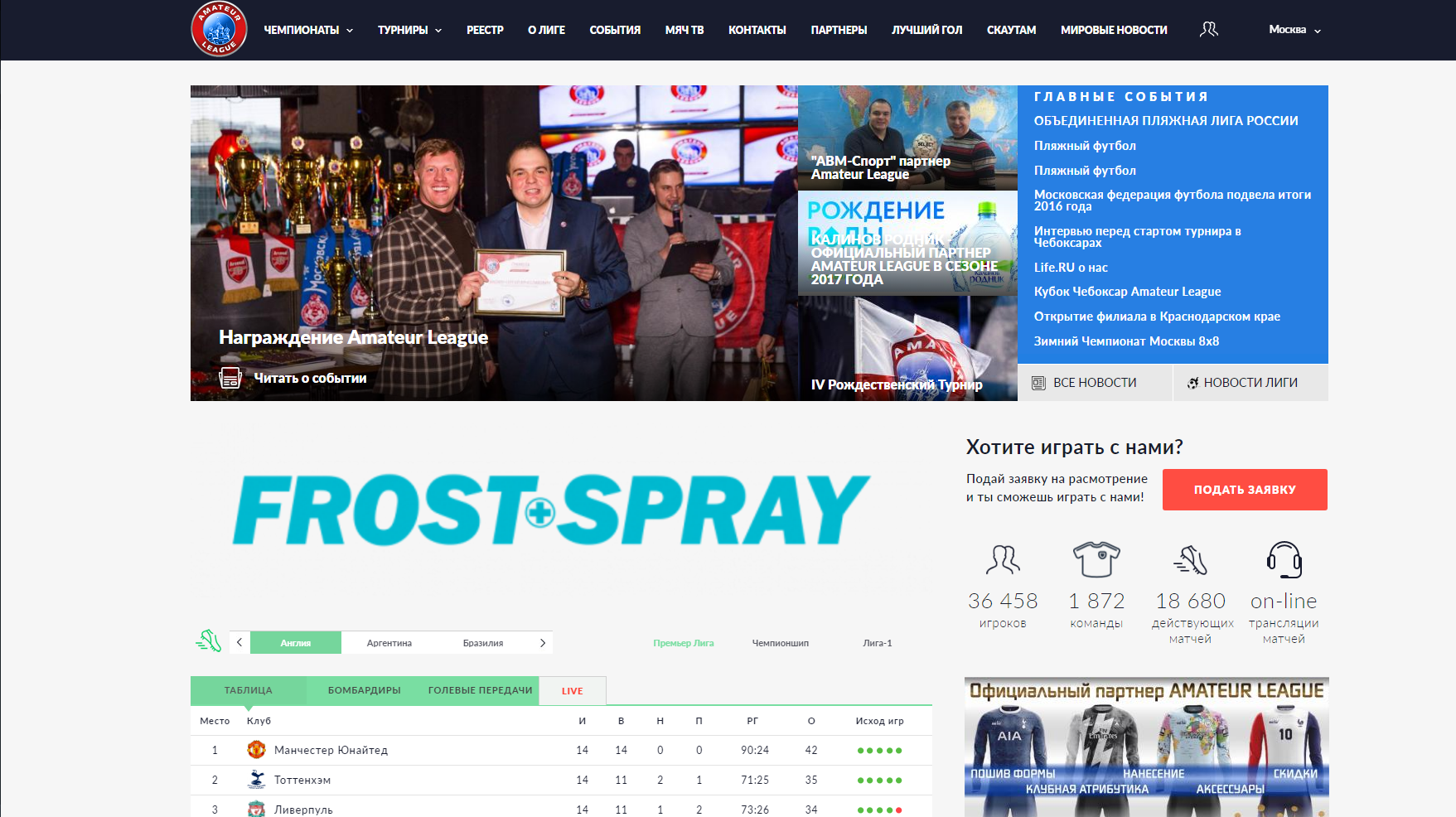Open the ГОЛЕВЫЕ ПЕРЕДАЧИ tab
Image resolution: width=1456 pixels, height=817 pixels.
pos(481,690)
